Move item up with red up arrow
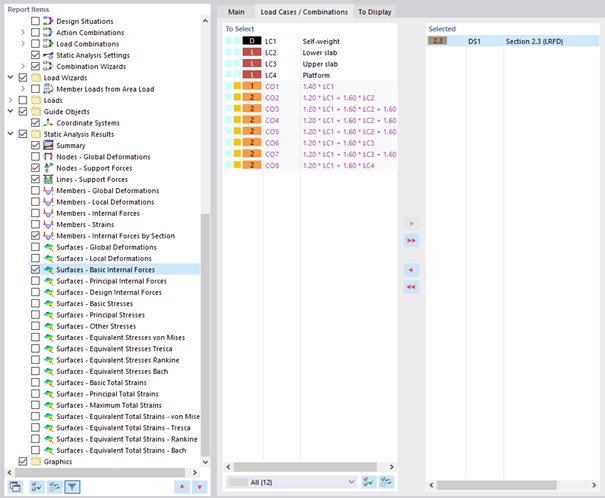This screenshot has width=605, height=498. pyautogui.click(x=182, y=487)
